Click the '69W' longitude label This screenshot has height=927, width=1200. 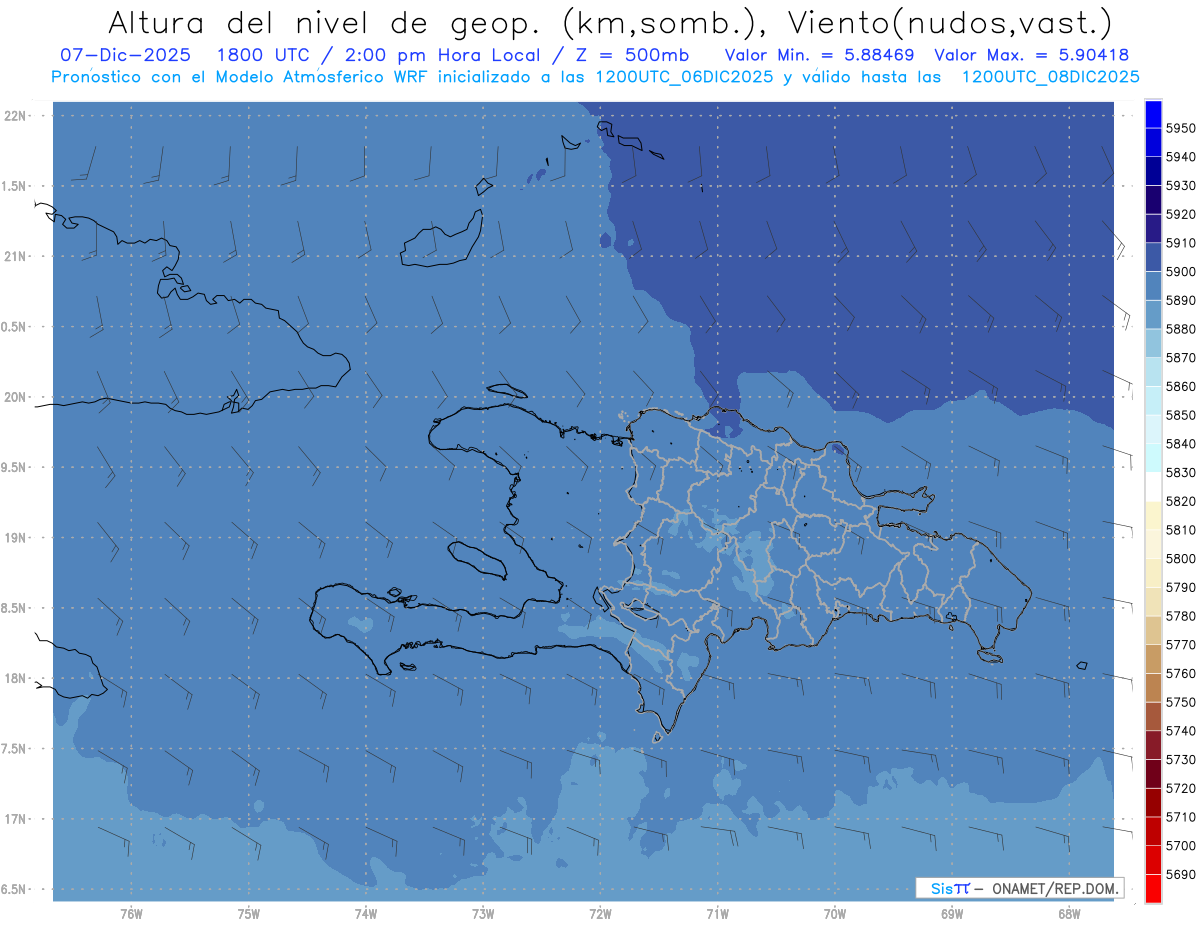coord(952,914)
